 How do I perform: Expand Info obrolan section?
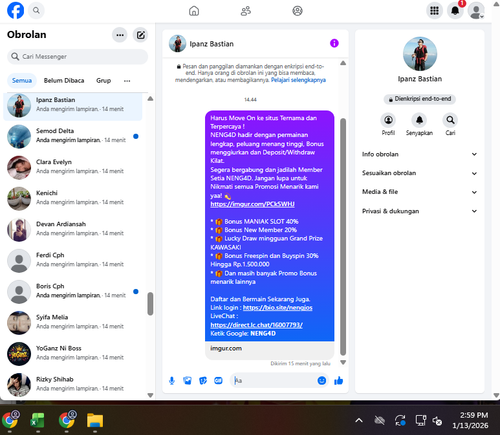420,154
